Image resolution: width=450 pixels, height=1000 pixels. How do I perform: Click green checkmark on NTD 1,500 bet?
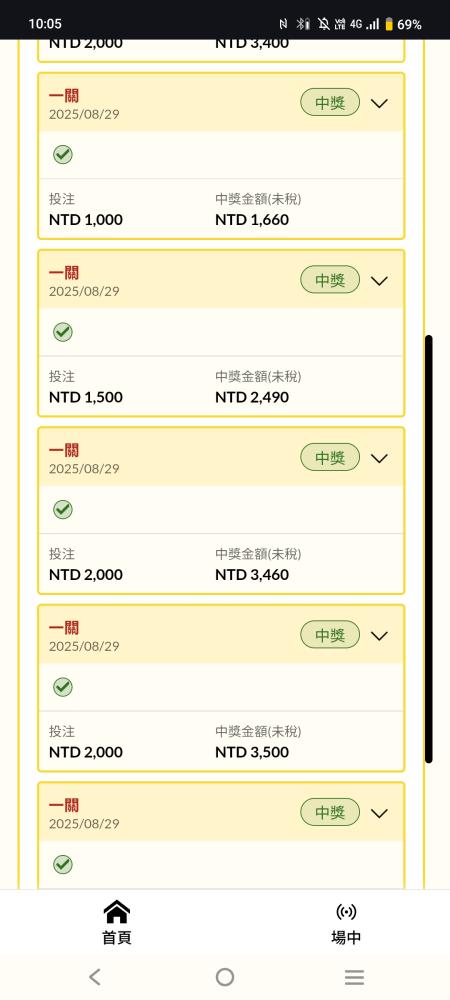(62, 332)
